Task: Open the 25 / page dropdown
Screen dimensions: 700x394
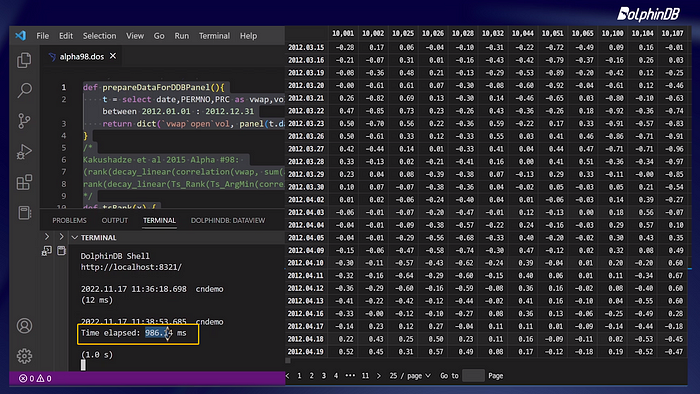Action: point(410,376)
